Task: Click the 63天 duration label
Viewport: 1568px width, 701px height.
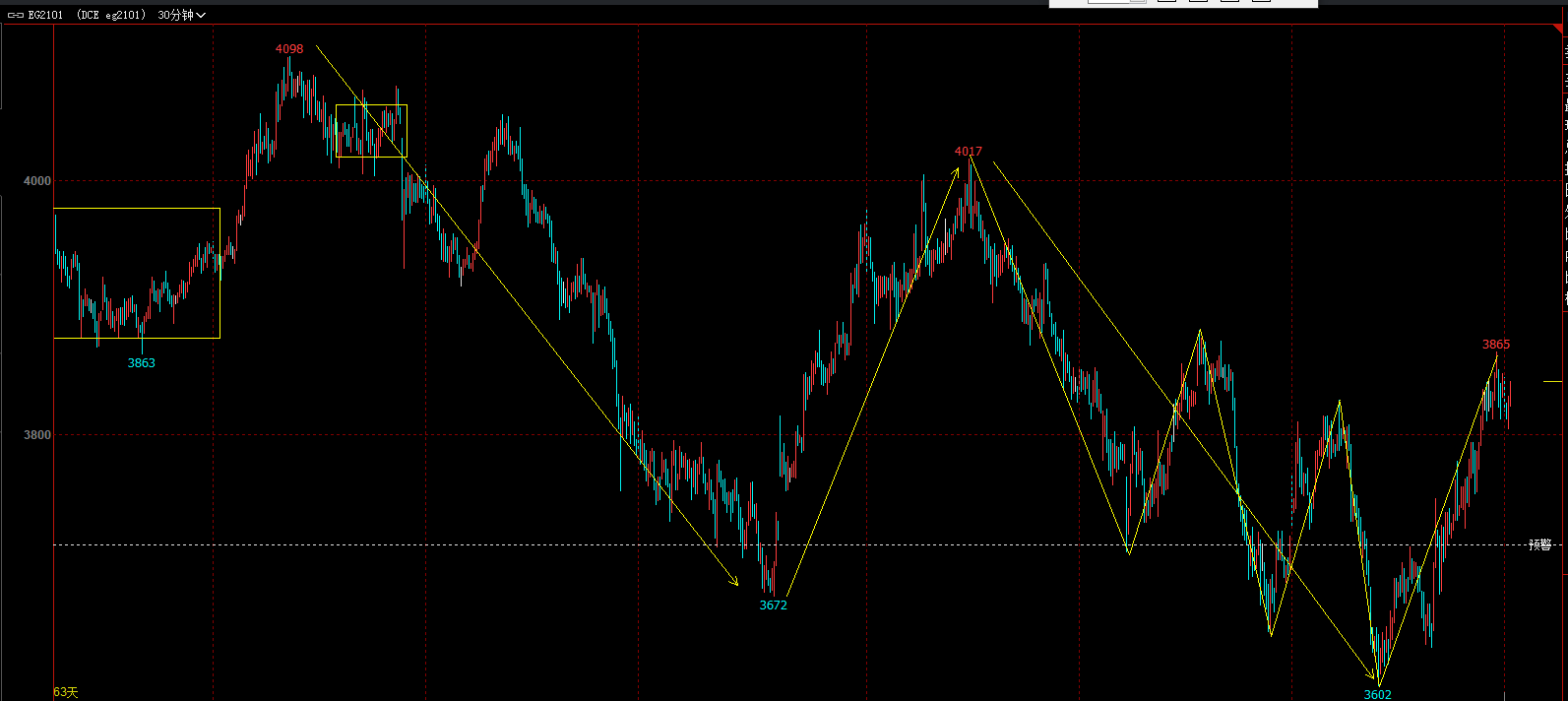Action: 66,692
